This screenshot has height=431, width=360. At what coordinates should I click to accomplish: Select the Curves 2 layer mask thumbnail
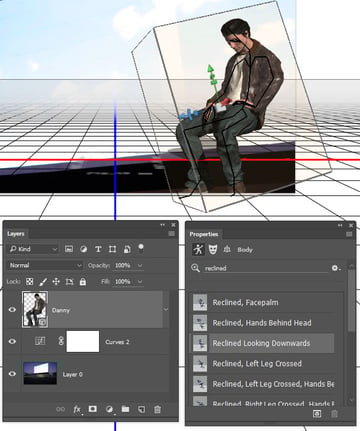coord(83,341)
